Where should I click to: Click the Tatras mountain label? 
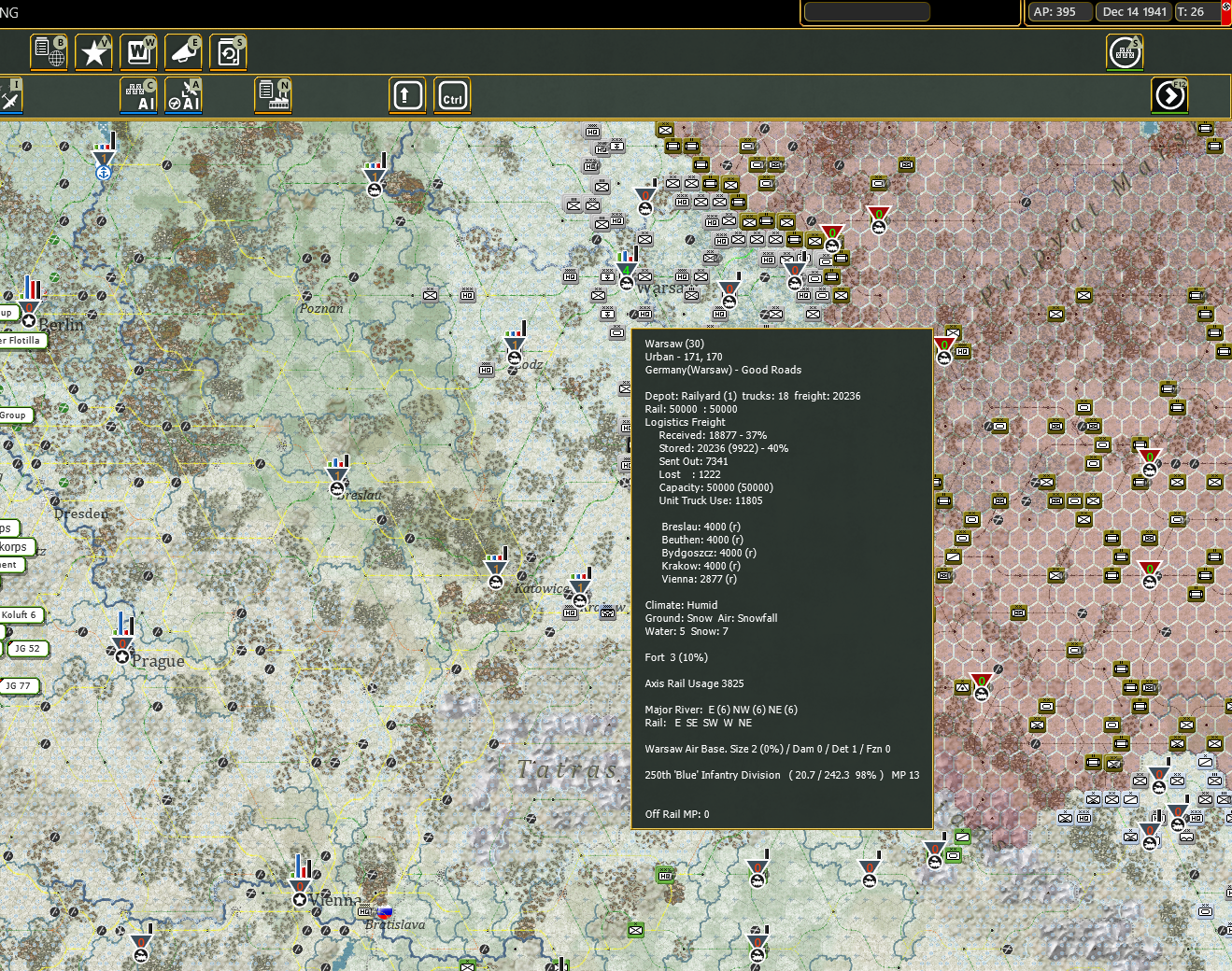(x=567, y=768)
